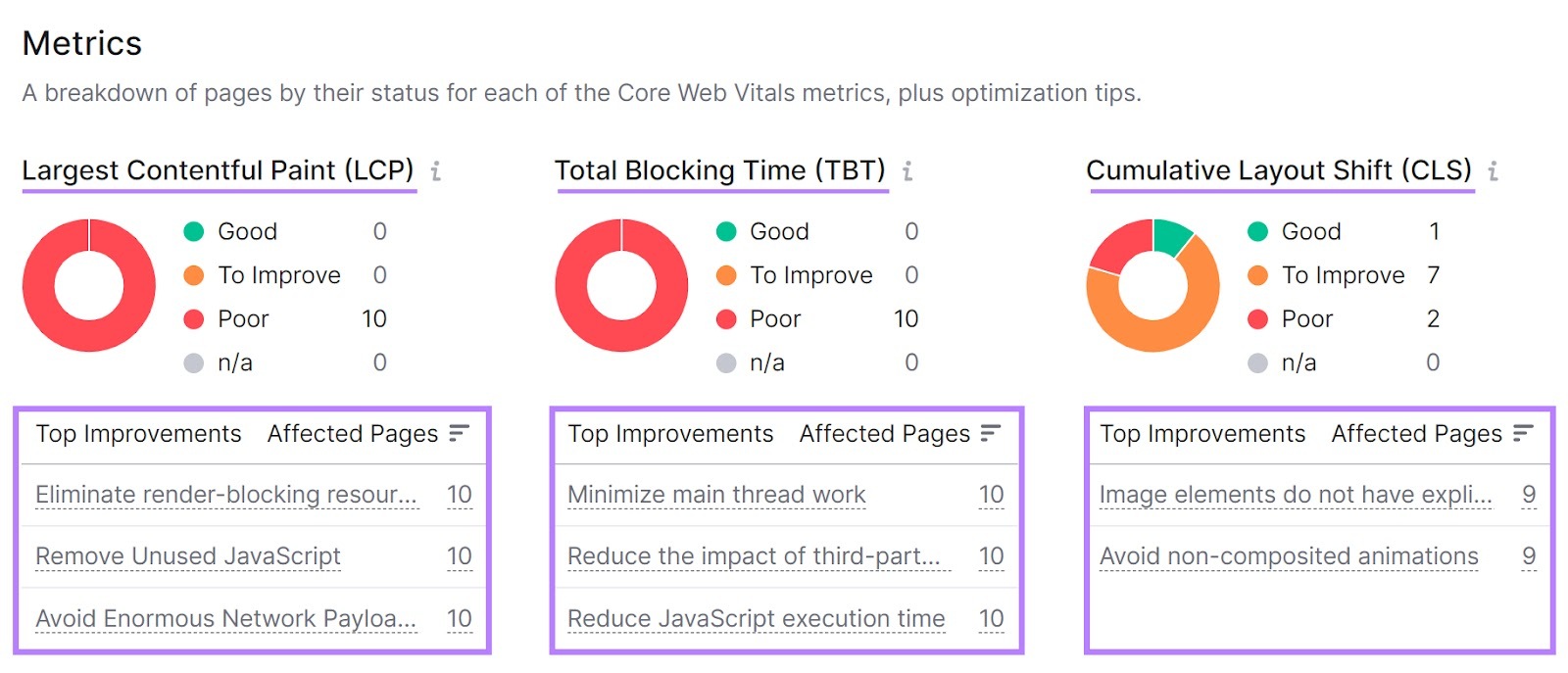This screenshot has height=673, width=1568.
Task: Sort LCP table by Affected Pages icon
Action: [x=459, y=433]
